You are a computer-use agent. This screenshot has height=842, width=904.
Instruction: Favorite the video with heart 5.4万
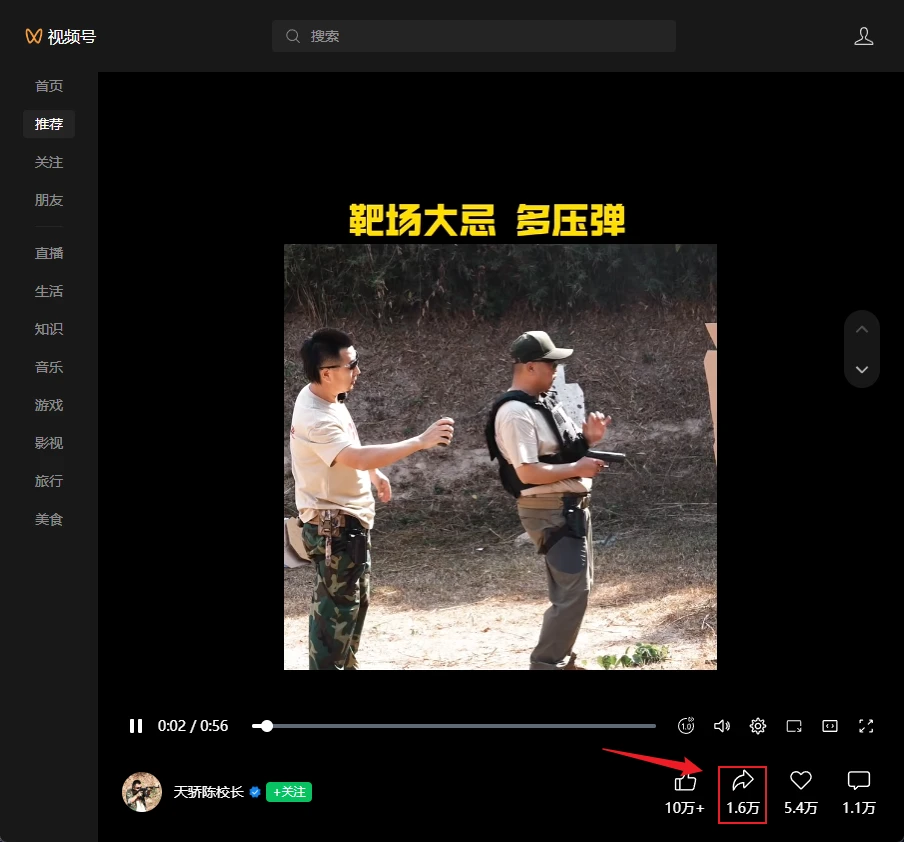pos(801,794)
